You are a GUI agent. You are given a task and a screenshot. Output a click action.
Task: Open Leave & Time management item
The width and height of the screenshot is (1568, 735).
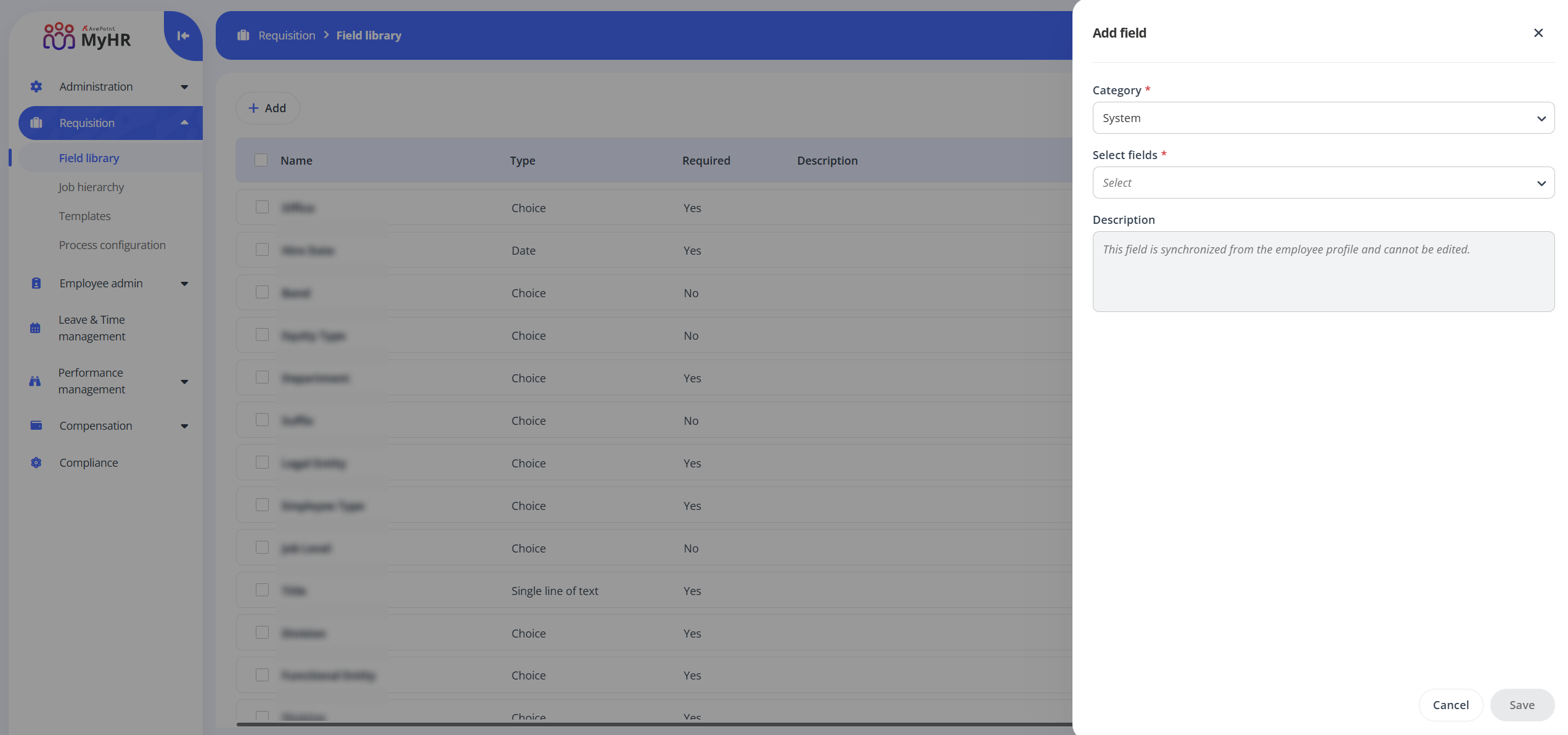(x=92, y=328)
